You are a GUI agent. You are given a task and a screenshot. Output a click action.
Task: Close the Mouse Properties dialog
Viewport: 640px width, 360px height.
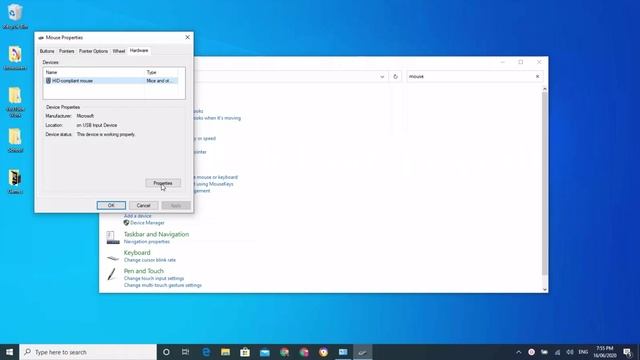point(187,37)
